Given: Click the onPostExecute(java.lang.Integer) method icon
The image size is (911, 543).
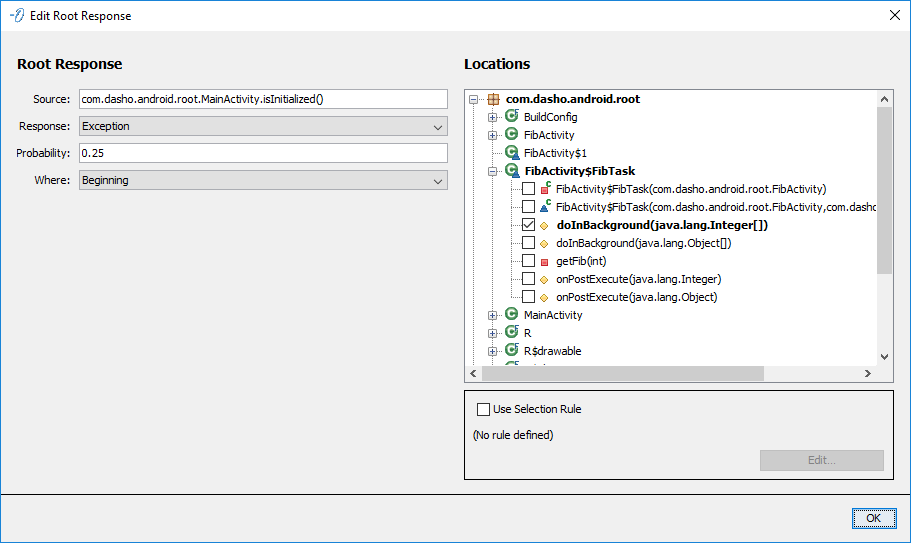Looking at the screenshot, I should tap(545, 279).
